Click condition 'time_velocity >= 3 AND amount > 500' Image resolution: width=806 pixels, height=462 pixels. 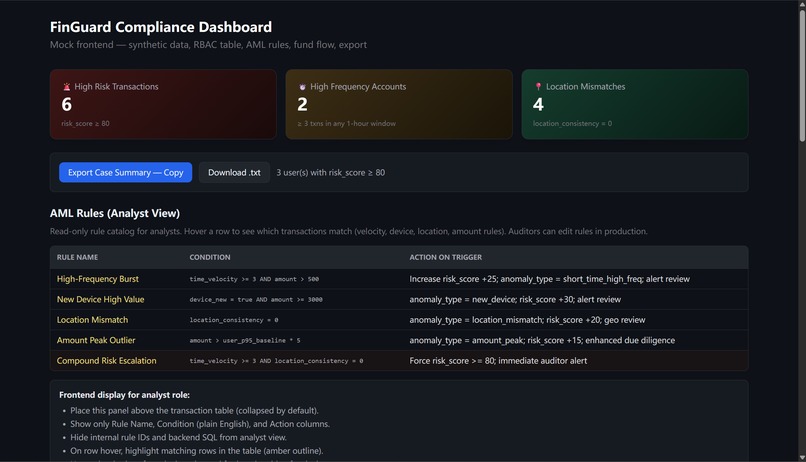point(254,279)
